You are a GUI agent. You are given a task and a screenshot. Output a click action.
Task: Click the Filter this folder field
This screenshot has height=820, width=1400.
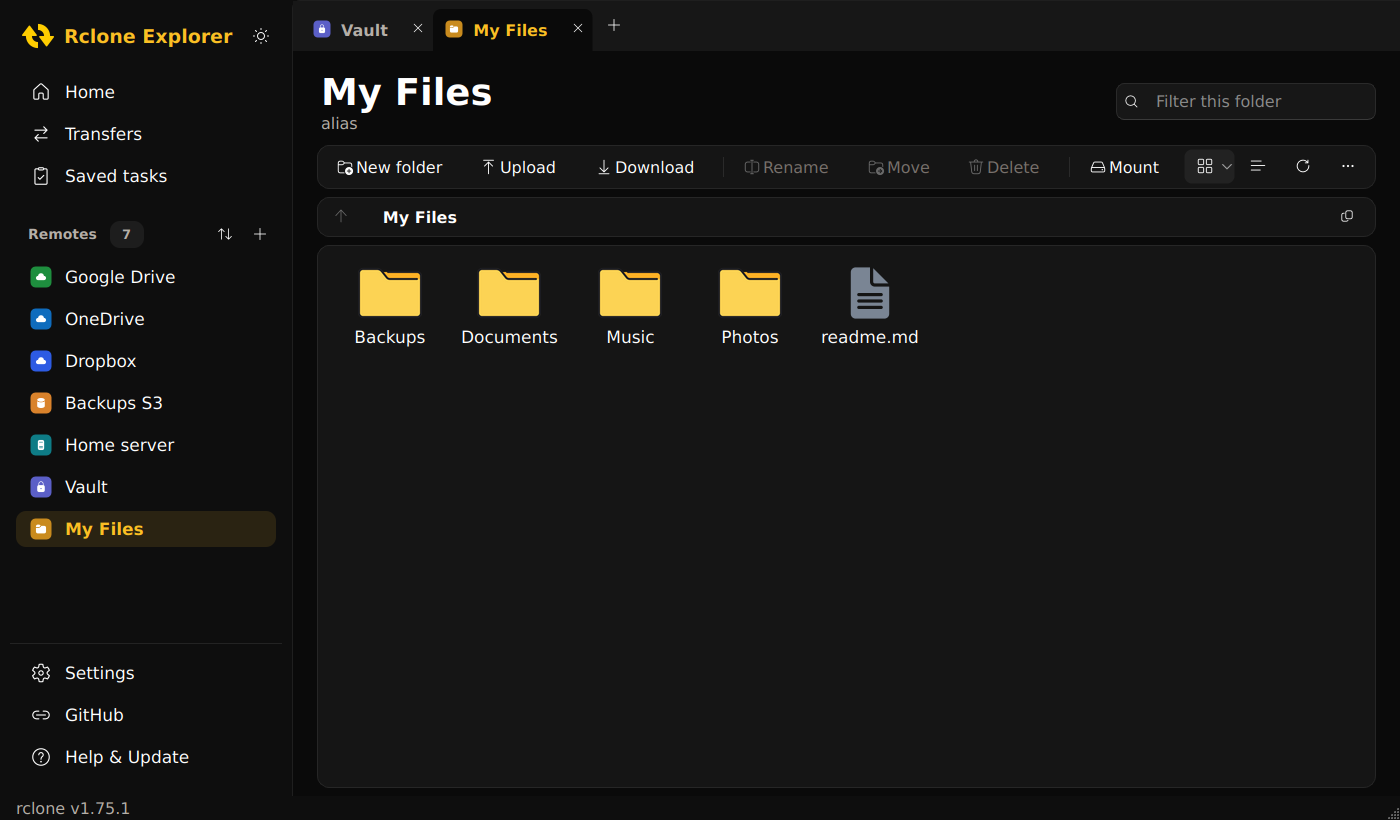pyautogui.click(x=1246, y=101)
